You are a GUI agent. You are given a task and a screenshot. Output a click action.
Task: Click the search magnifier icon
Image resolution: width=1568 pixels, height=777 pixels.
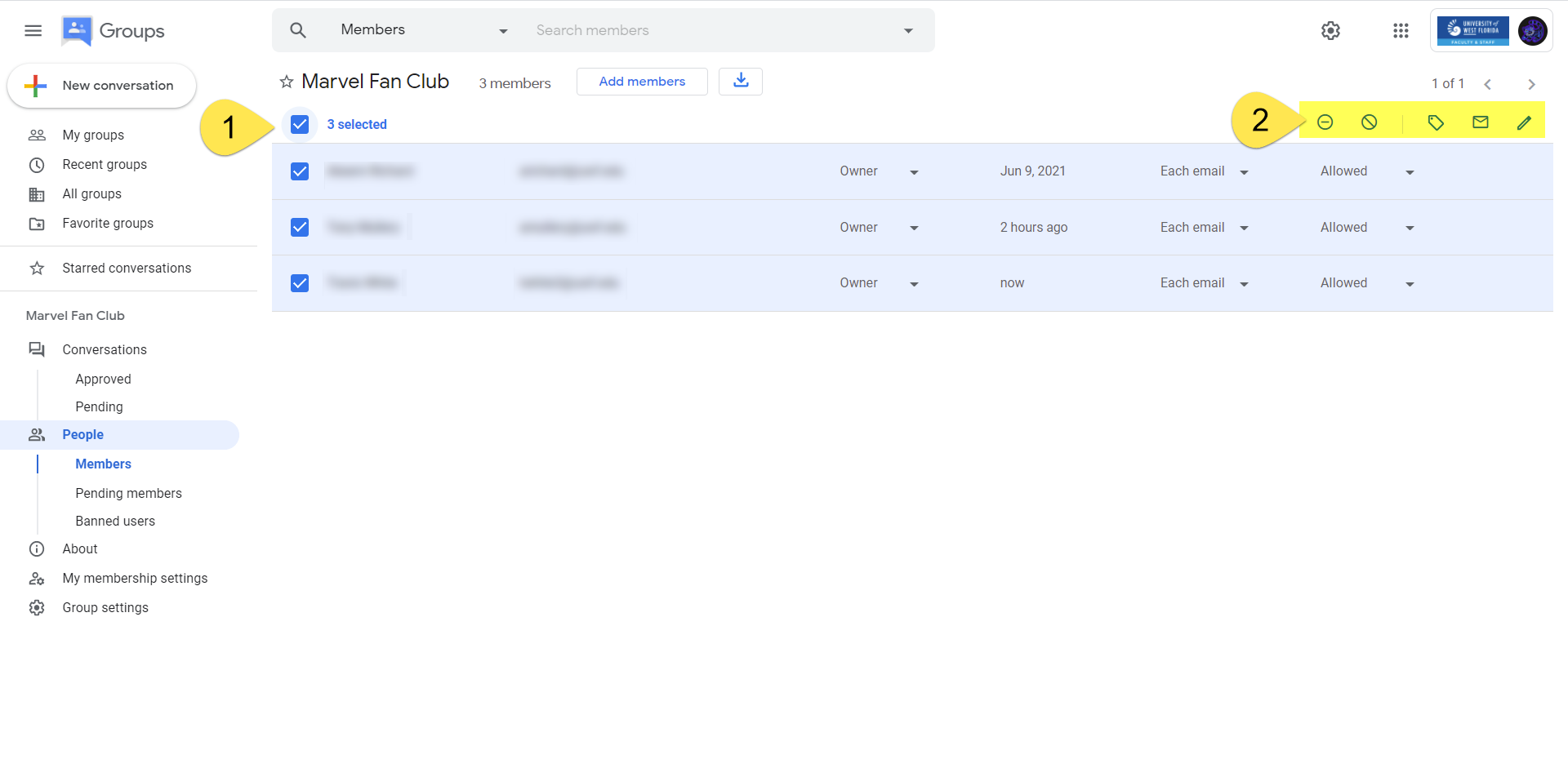click(298, 30)
